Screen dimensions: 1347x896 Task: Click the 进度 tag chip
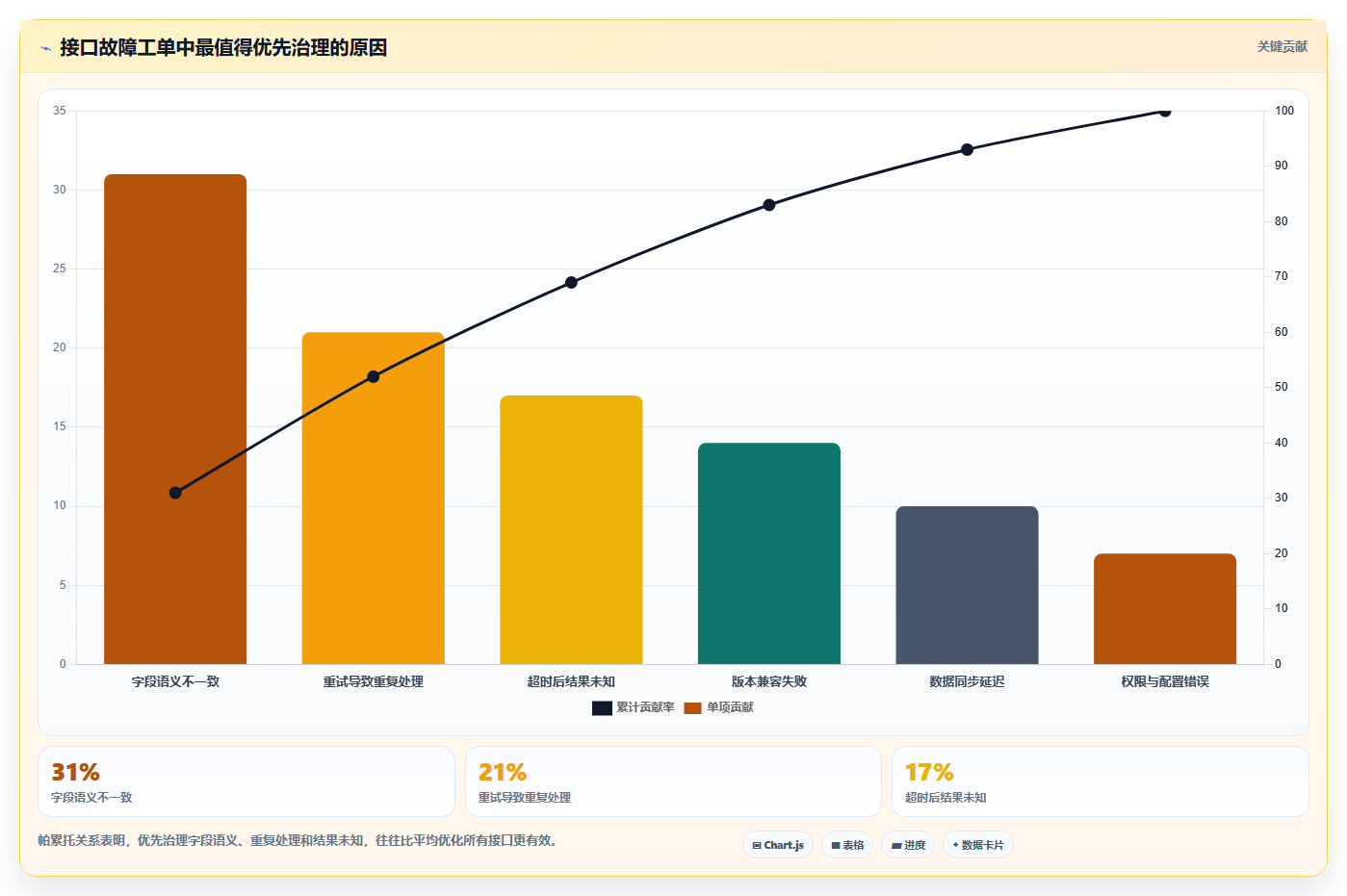tap(908, 845)
